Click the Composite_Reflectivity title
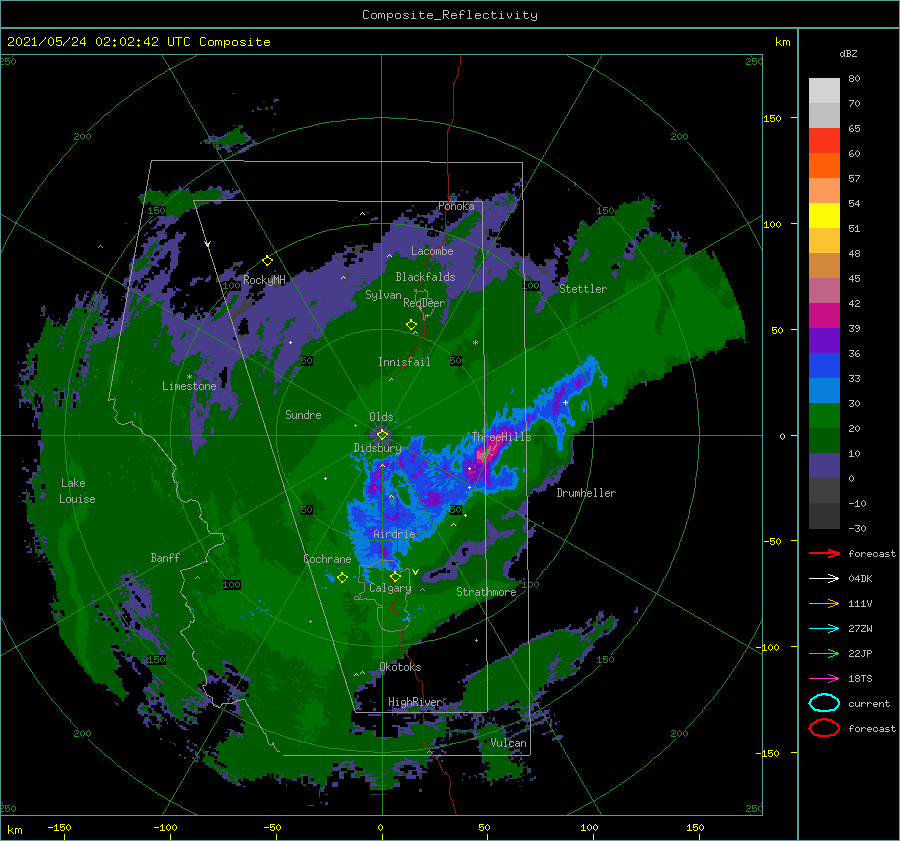This screenshot has width=900, height=841. (x=449, y=15)
